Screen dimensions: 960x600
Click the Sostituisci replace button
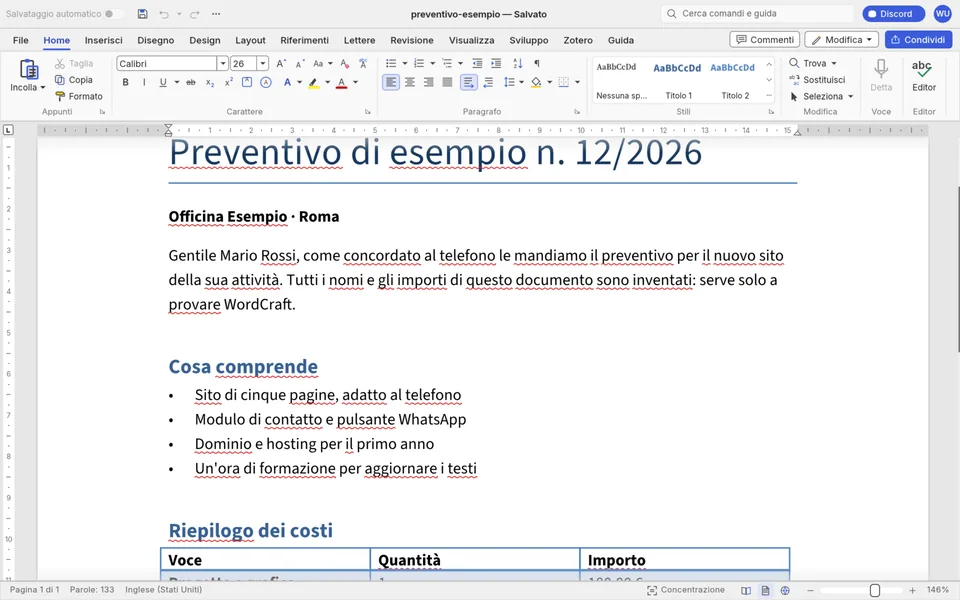817,80
